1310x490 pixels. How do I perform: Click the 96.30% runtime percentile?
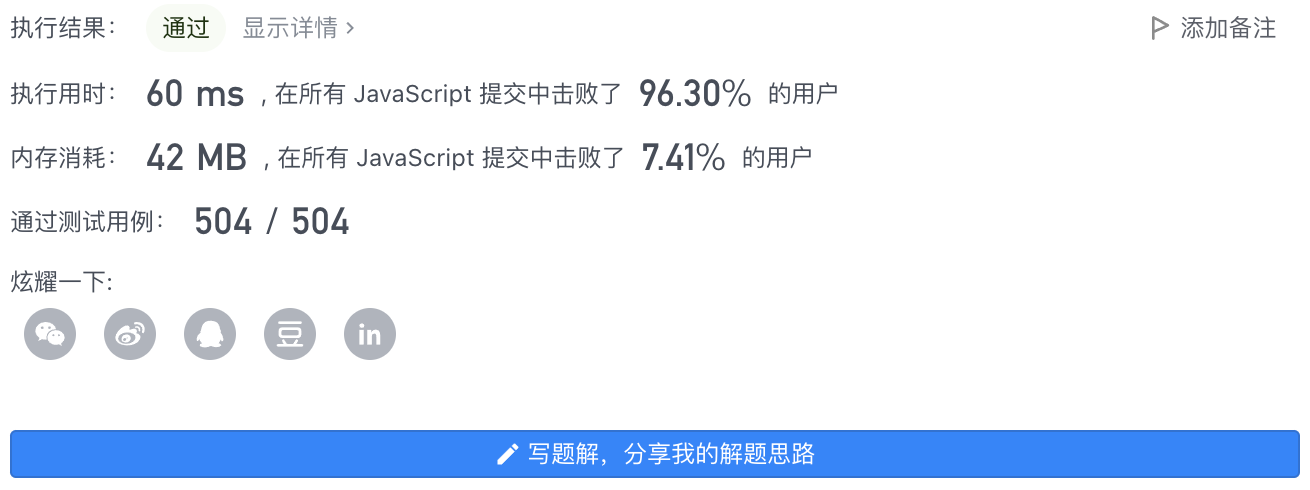695,94
